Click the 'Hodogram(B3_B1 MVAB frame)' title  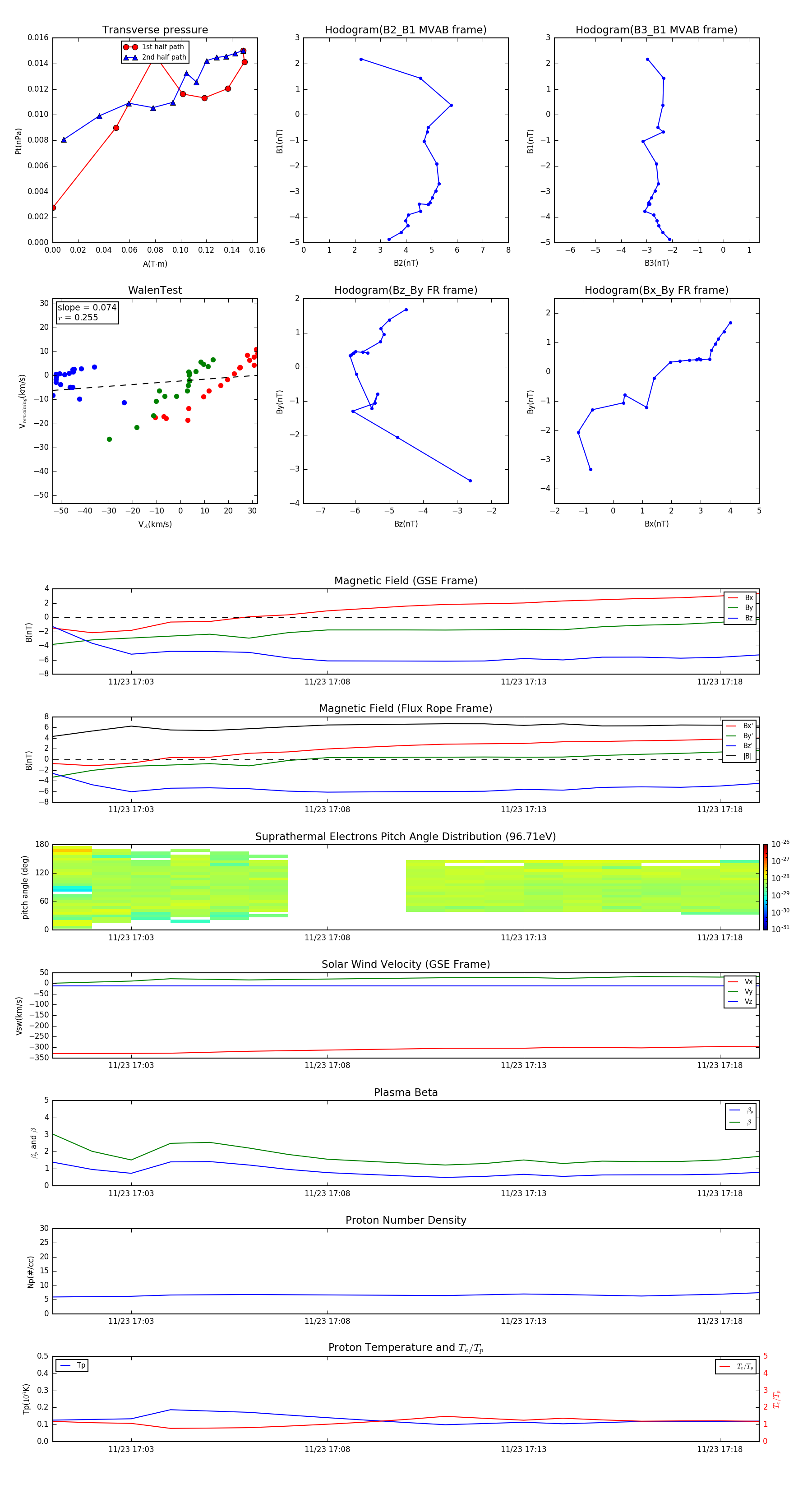point(656,30)
